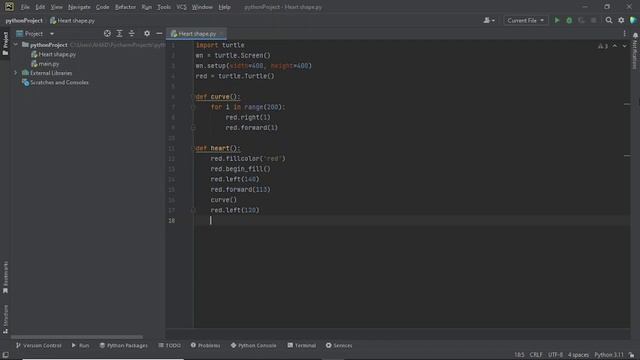Viewport: 640px width, 360px height.
Task: Toggle the Bookmarks tool window sidebar tab
Action: [x=5, y=277]
